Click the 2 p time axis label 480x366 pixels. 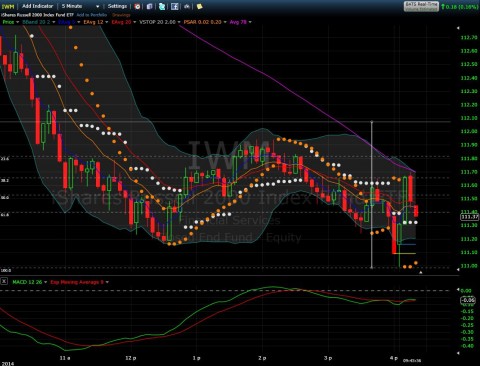pos(262,358)
